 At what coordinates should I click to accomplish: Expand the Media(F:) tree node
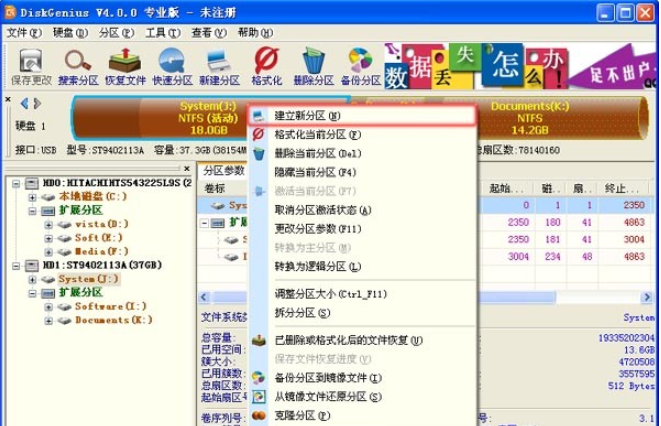48,252
